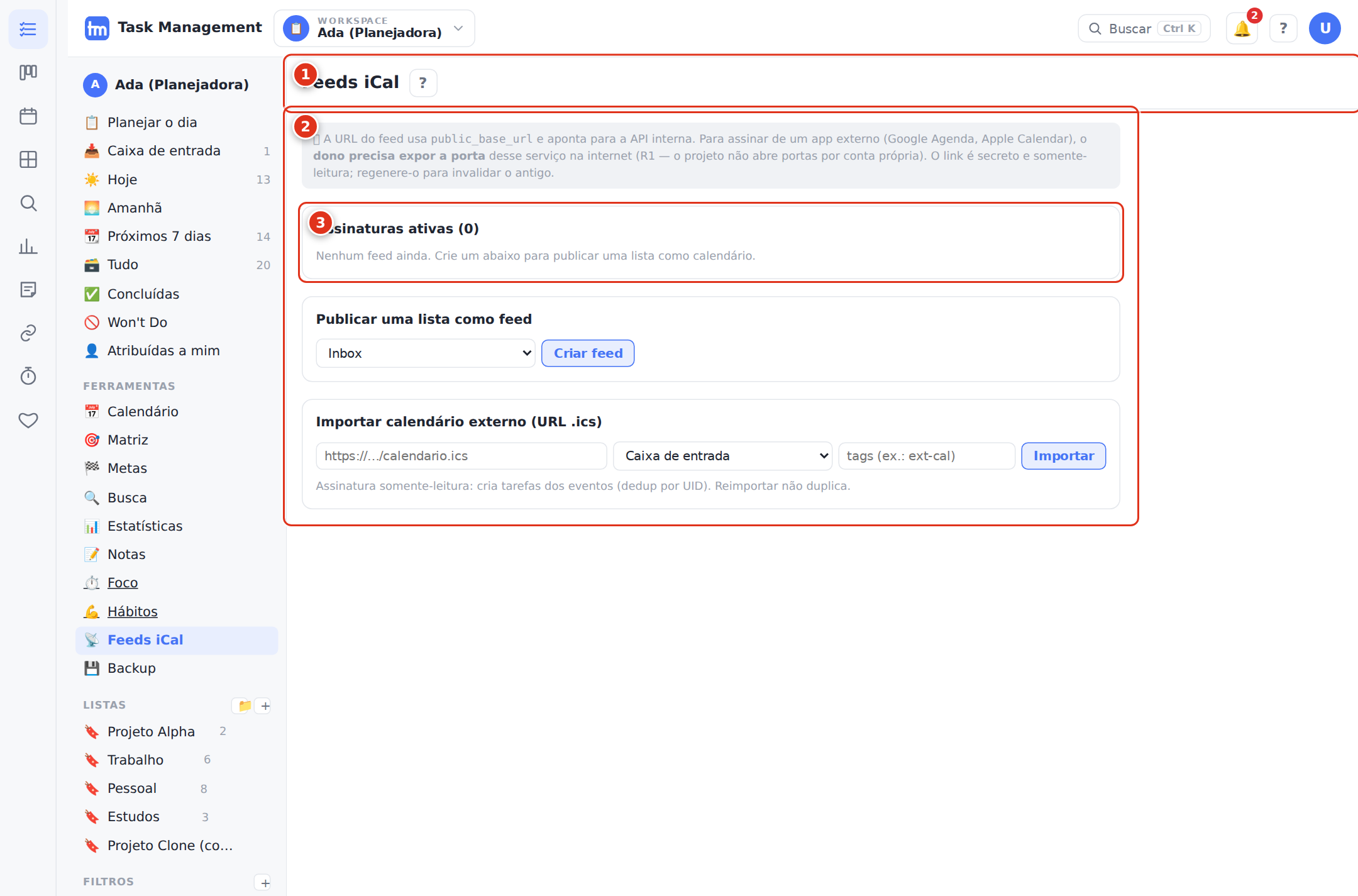
Task: Click the Criar feed button
Action: coord(588,353)
